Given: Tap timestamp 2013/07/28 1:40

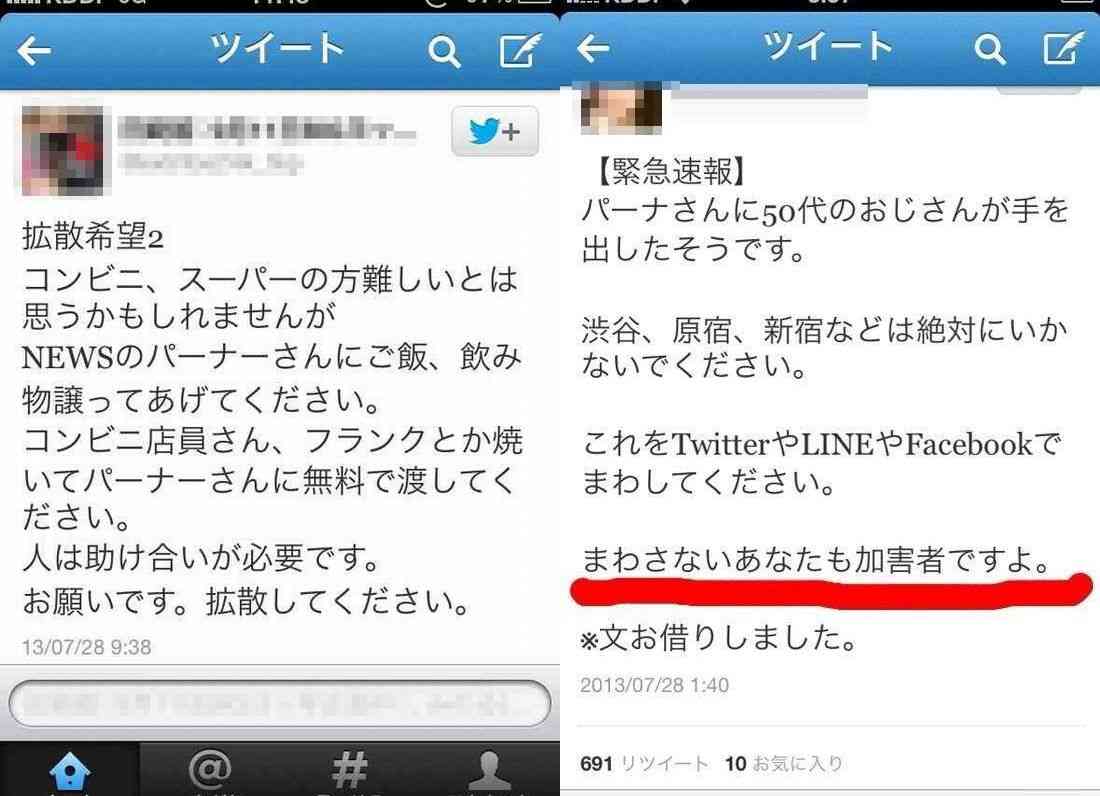Looking at the screenshot, I should [x=654, y=684].
